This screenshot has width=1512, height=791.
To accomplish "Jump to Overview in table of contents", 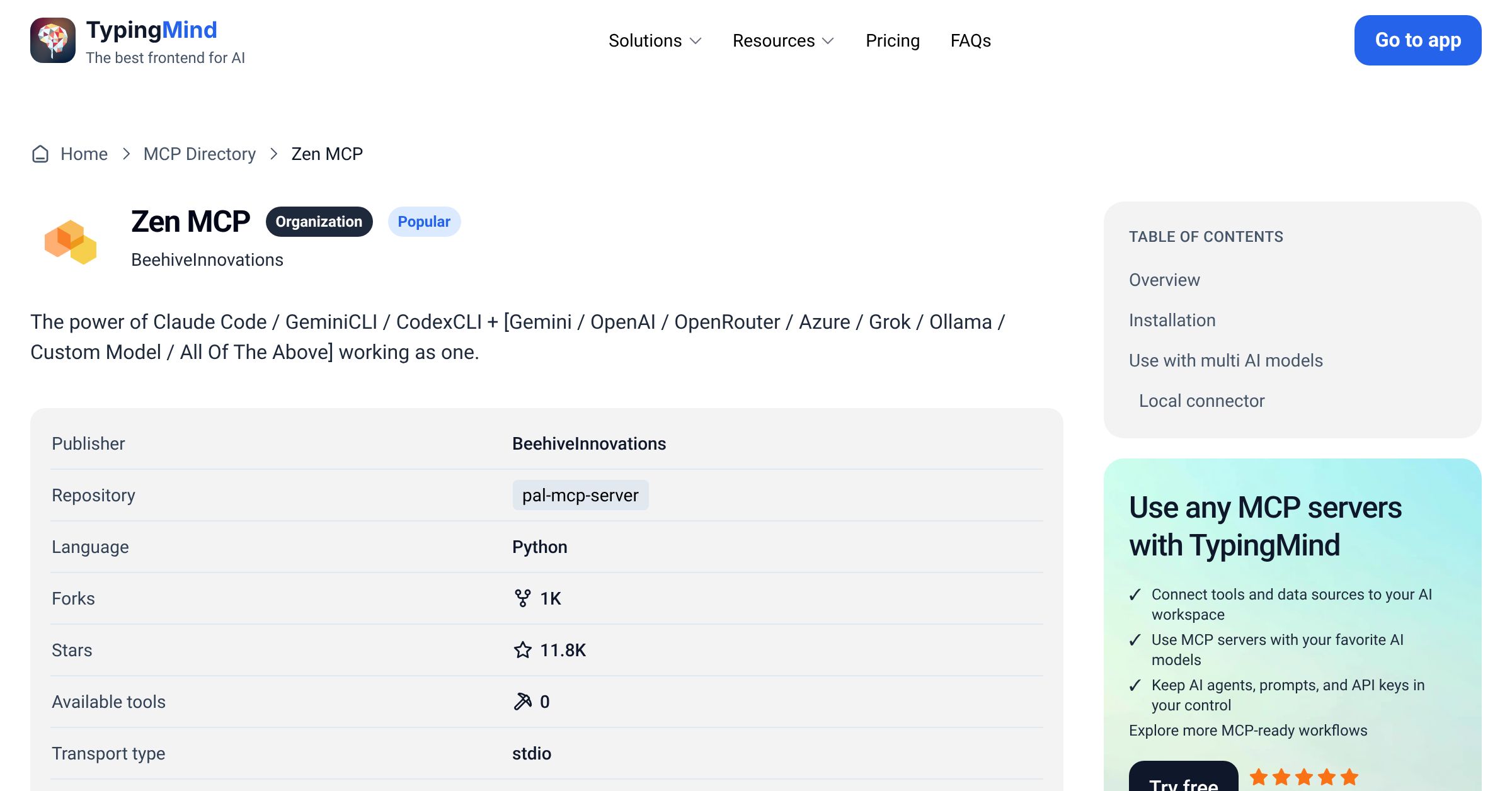I will [1164, 280].
